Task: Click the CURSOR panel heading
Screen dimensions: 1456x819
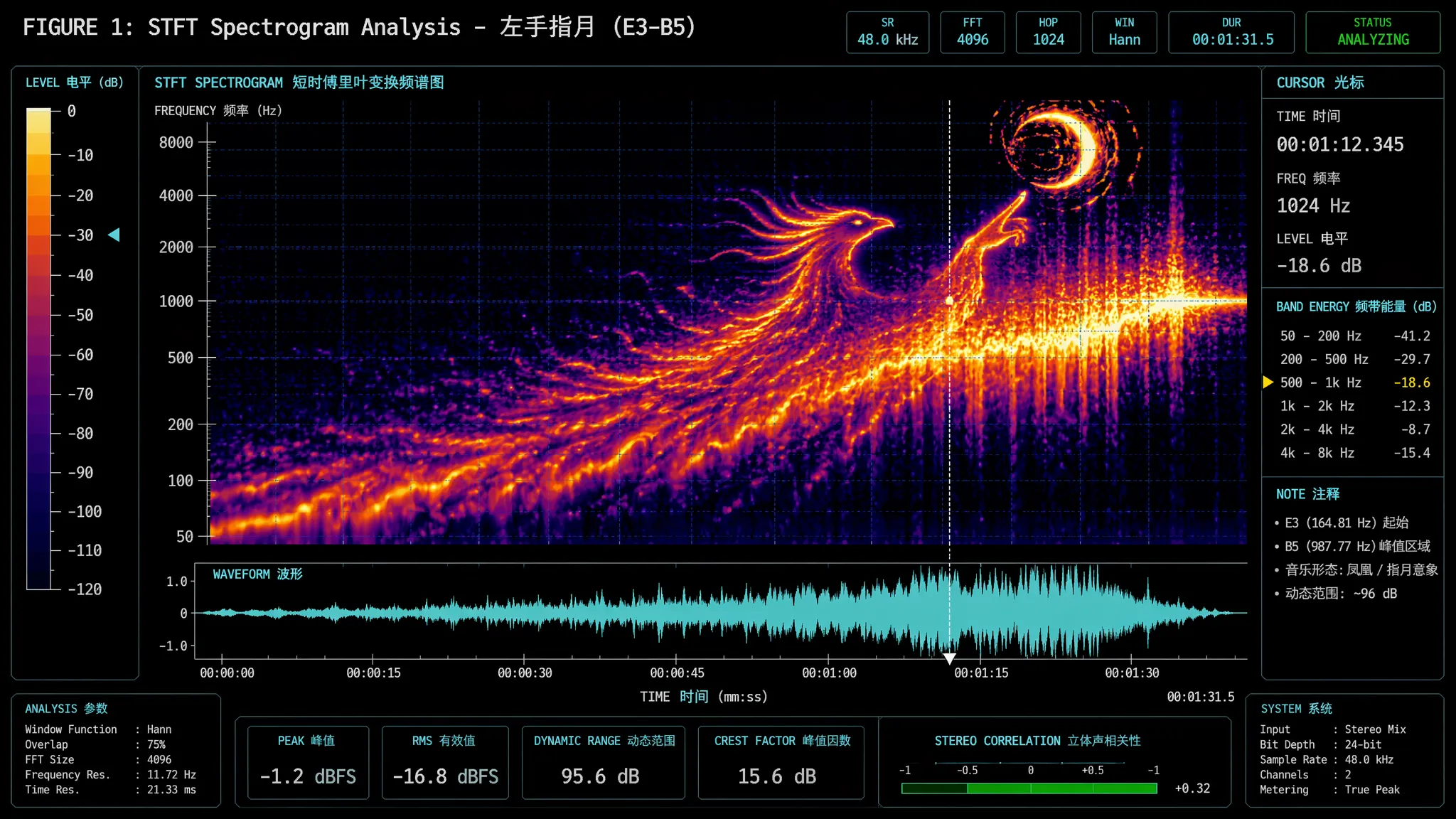Action: [x=1320, y=82]
